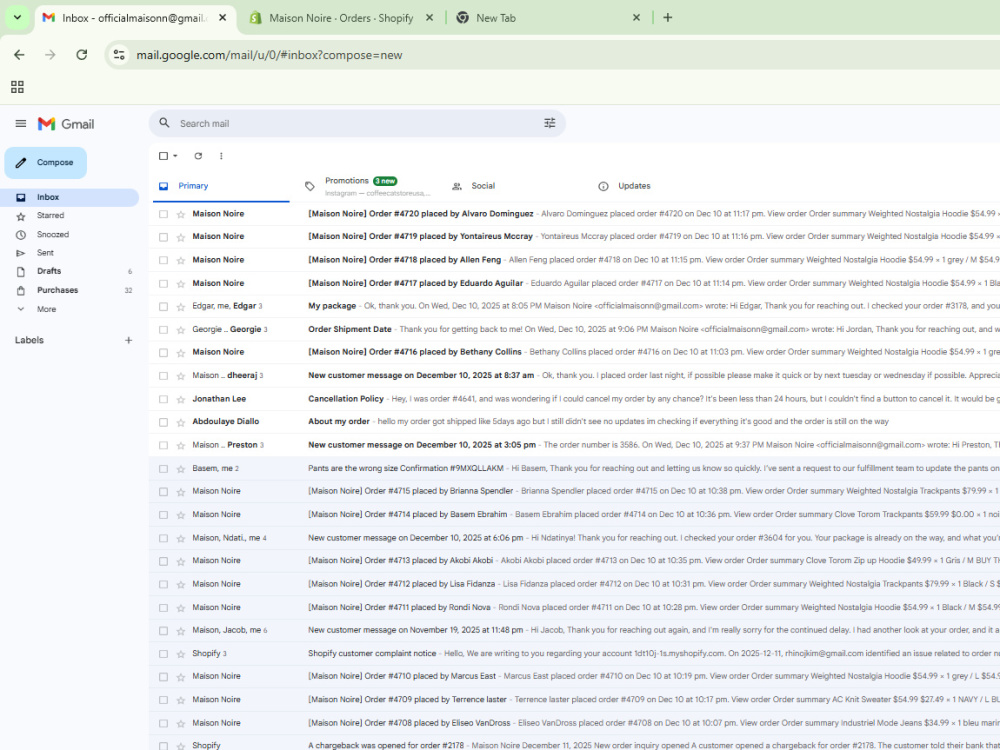Click the Sent arrow icon in sidebar
The height and width of the screenshot is (750, 1000).
click(x=21, y=253)
